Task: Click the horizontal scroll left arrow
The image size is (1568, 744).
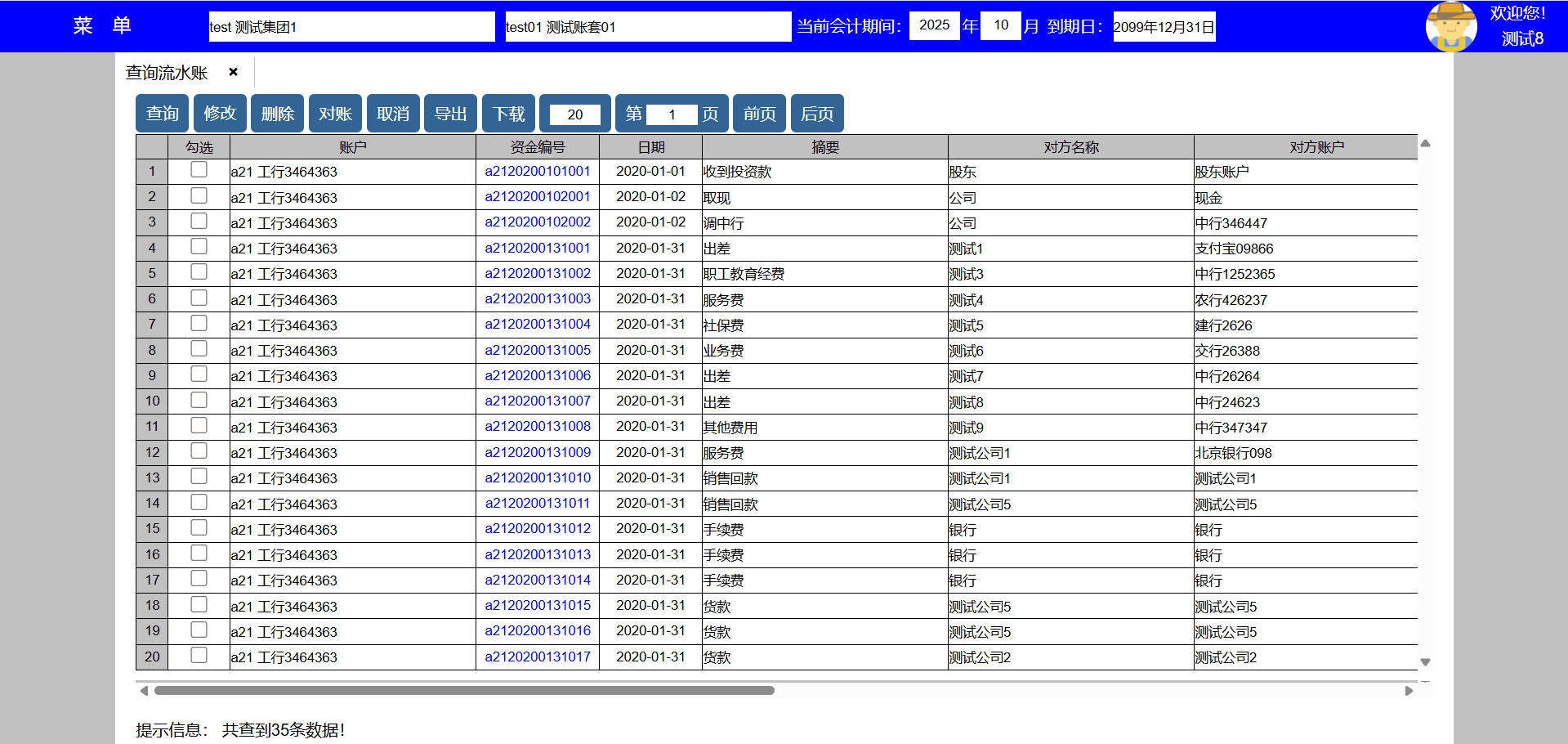Action: [x=145, y=691]
